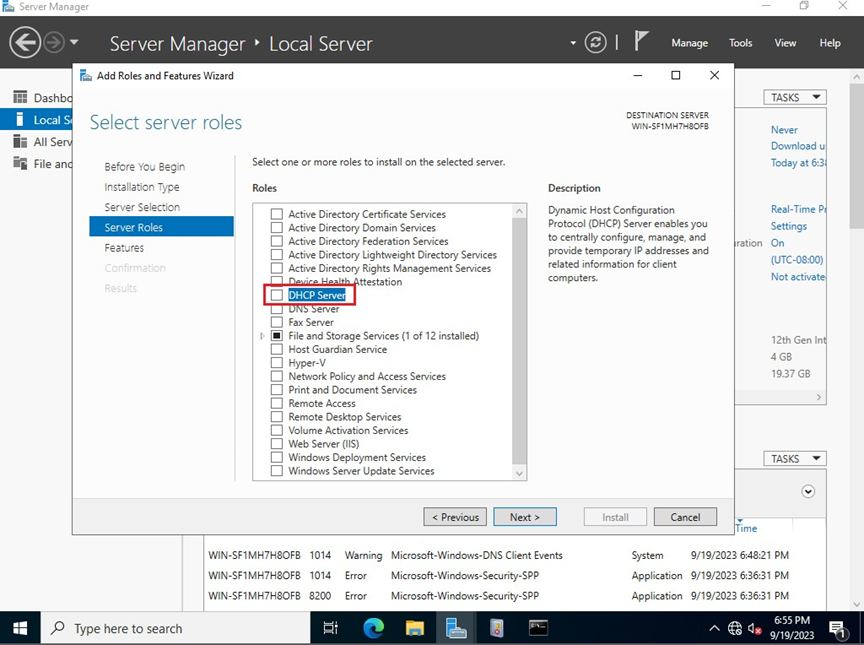Screen dimensions: 864x645
Task: Click the Never link in Properties
Action: tap(784, 130)
